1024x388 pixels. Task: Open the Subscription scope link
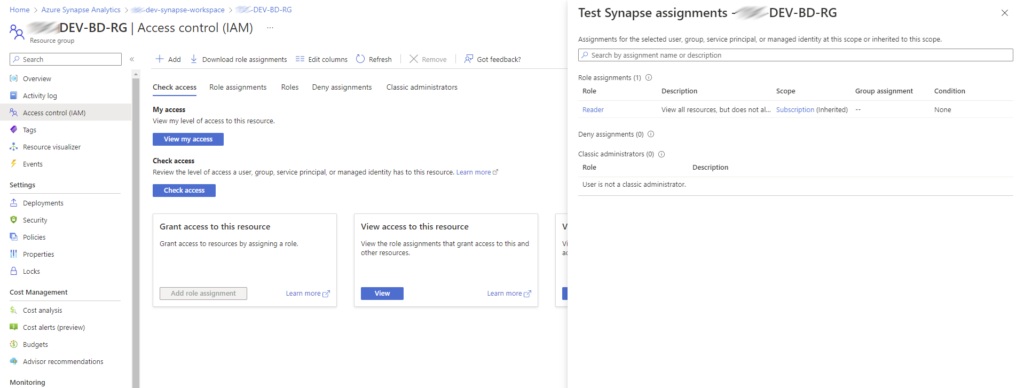(x=795, y=110)
